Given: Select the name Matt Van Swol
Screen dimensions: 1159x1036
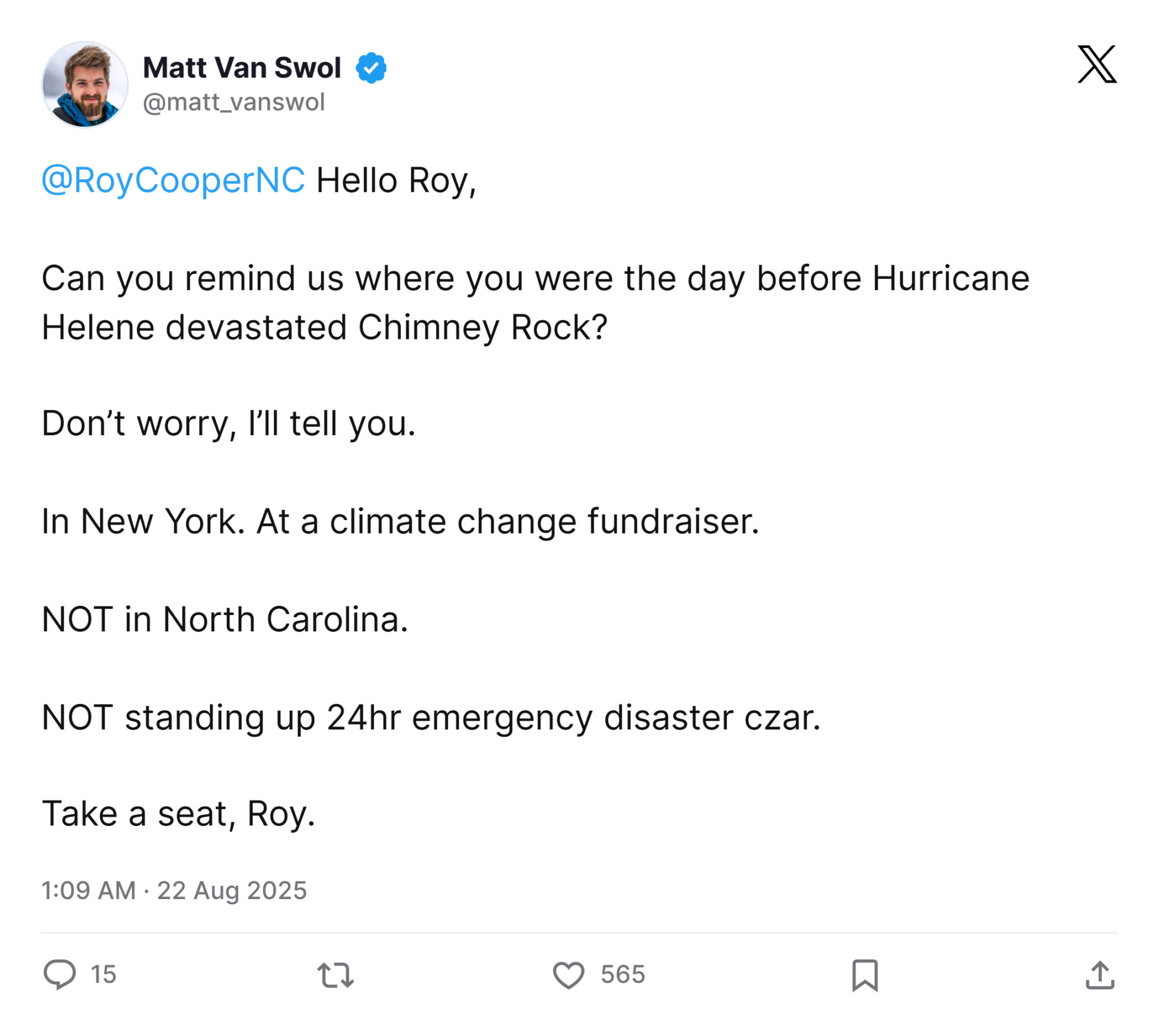Looking at the screenshot, I should [x=242, y=68].
